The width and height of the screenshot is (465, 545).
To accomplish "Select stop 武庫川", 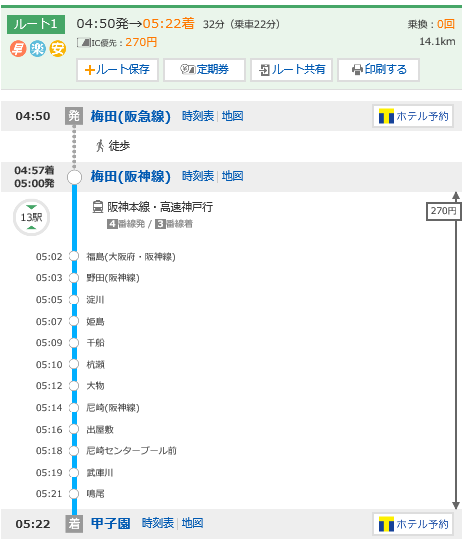I will click(x=100, y=473).
